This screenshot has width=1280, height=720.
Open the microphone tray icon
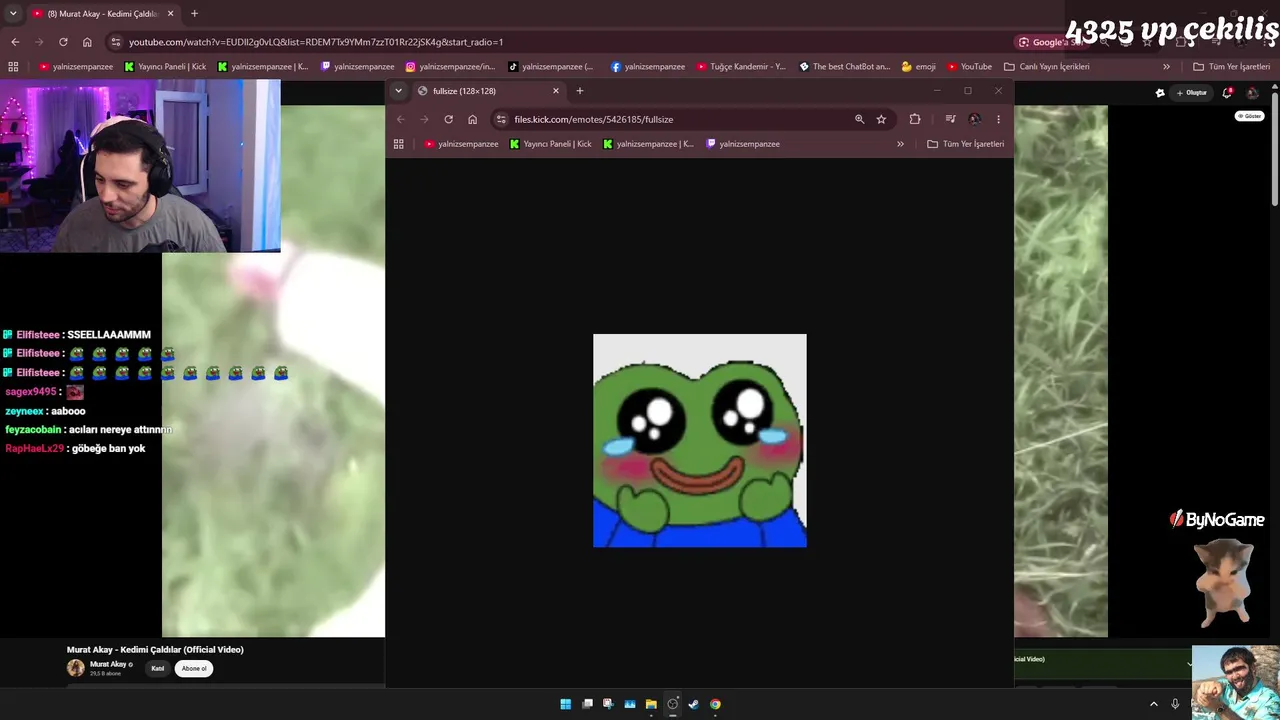[x=1175, y=704]
